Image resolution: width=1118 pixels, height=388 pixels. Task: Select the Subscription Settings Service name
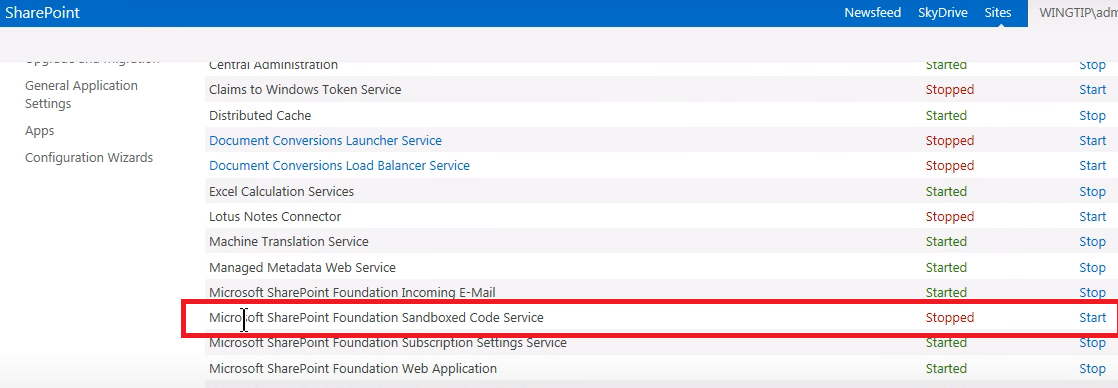pos(388,343)
